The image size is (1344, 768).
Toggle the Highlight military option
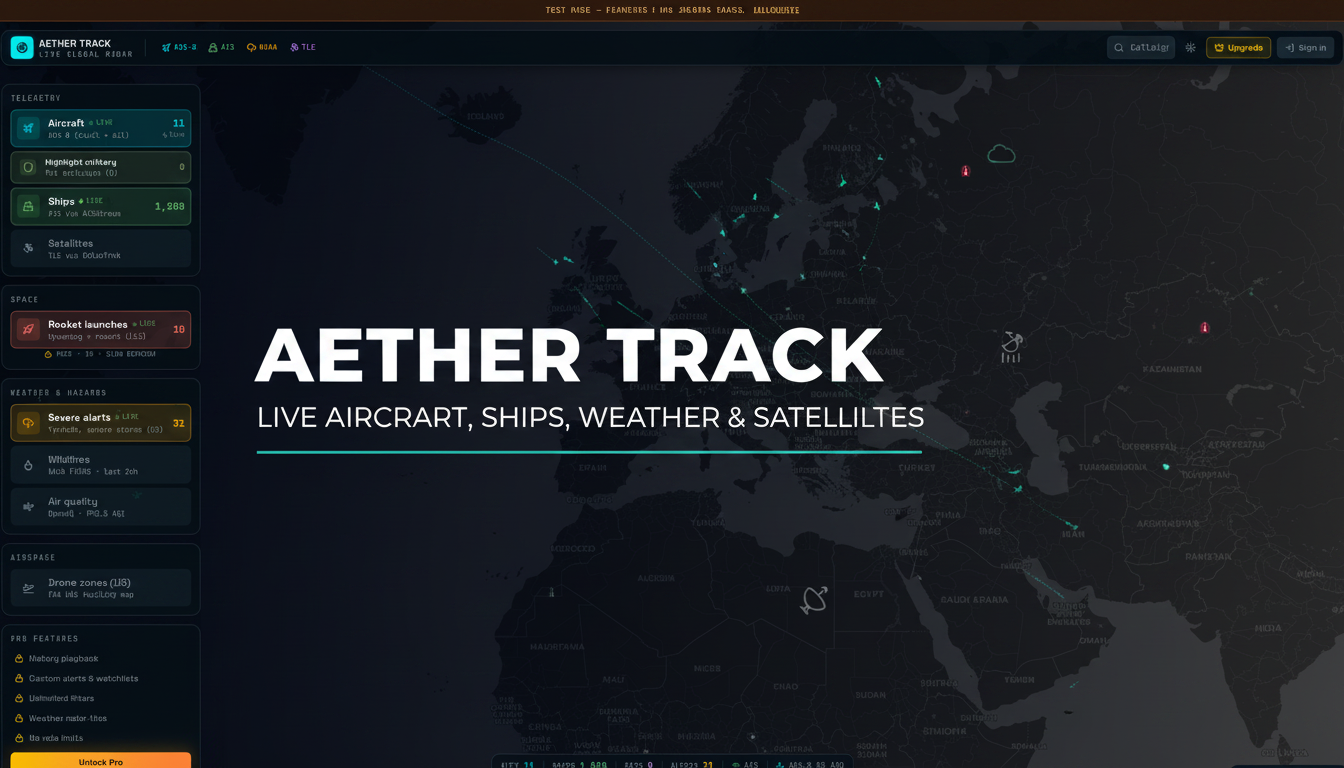point(101,167)
